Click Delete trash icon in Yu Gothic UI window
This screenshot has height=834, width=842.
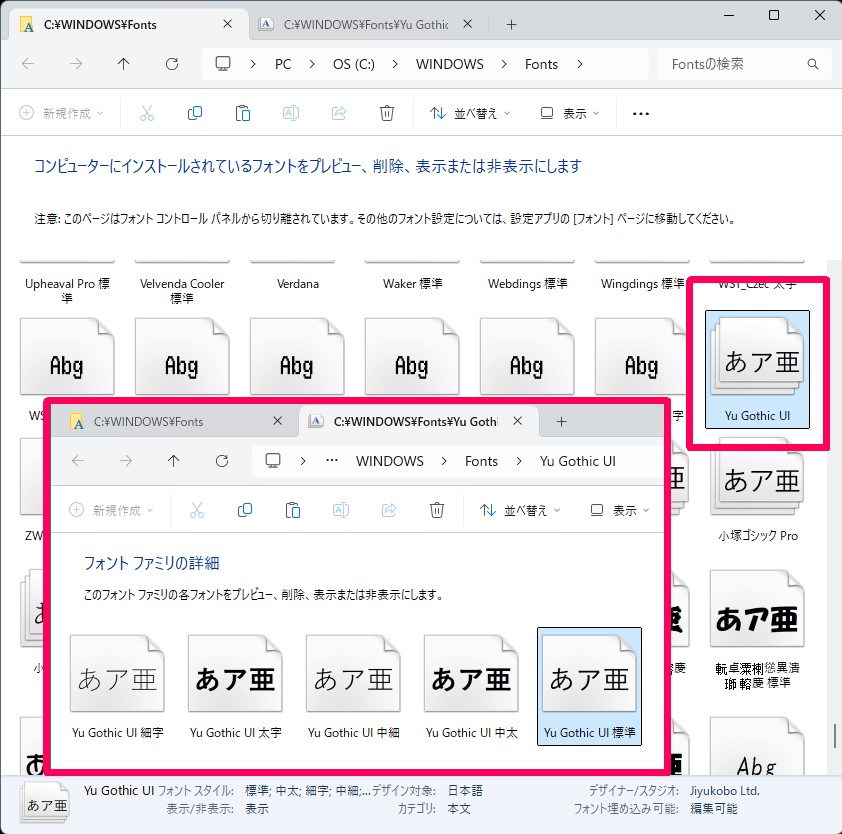point(437,510)
